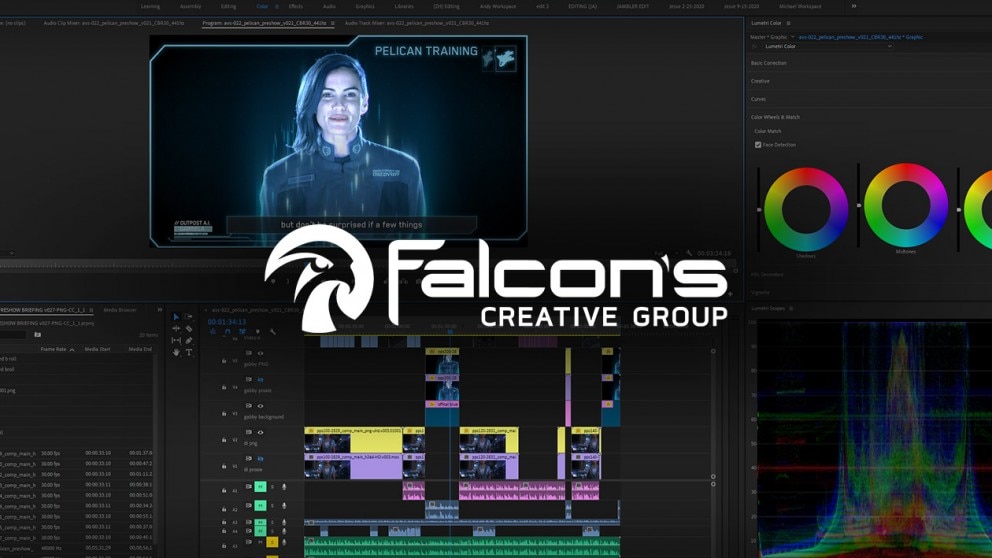
Task: Toggle Linked Selection icon in timeline
Action: [x=242, y=332]
